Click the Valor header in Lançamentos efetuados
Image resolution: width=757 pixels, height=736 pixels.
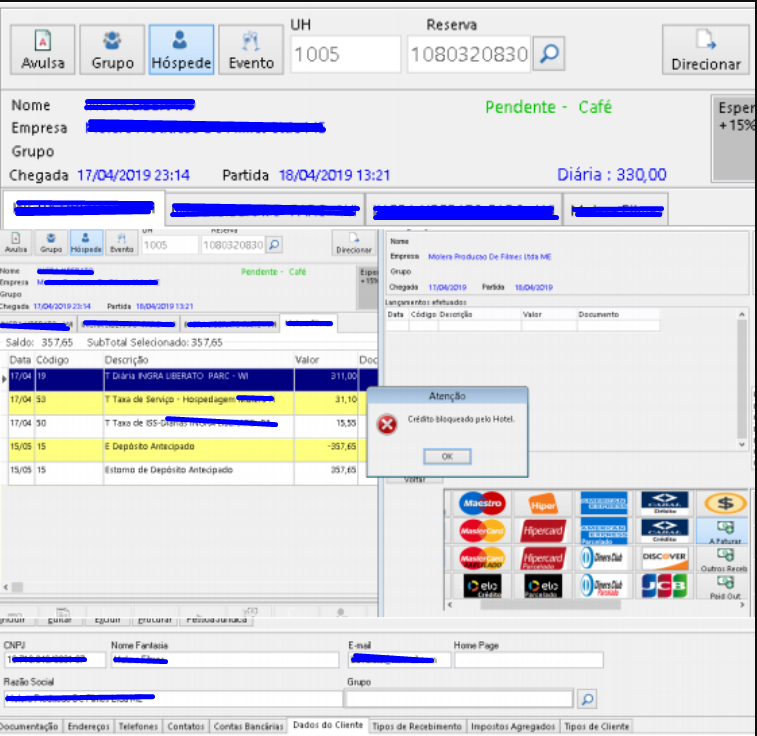point(549,315)
